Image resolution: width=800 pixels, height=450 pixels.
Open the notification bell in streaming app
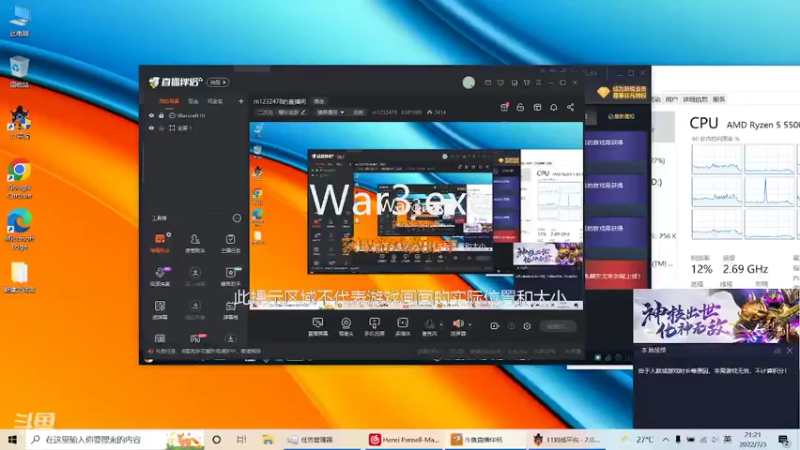(x=554, y=107)
